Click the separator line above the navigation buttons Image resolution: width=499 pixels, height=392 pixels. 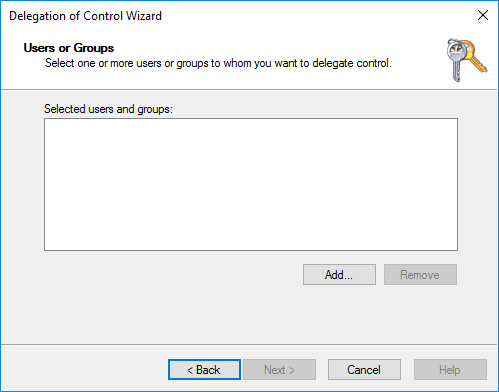[249, 344]
